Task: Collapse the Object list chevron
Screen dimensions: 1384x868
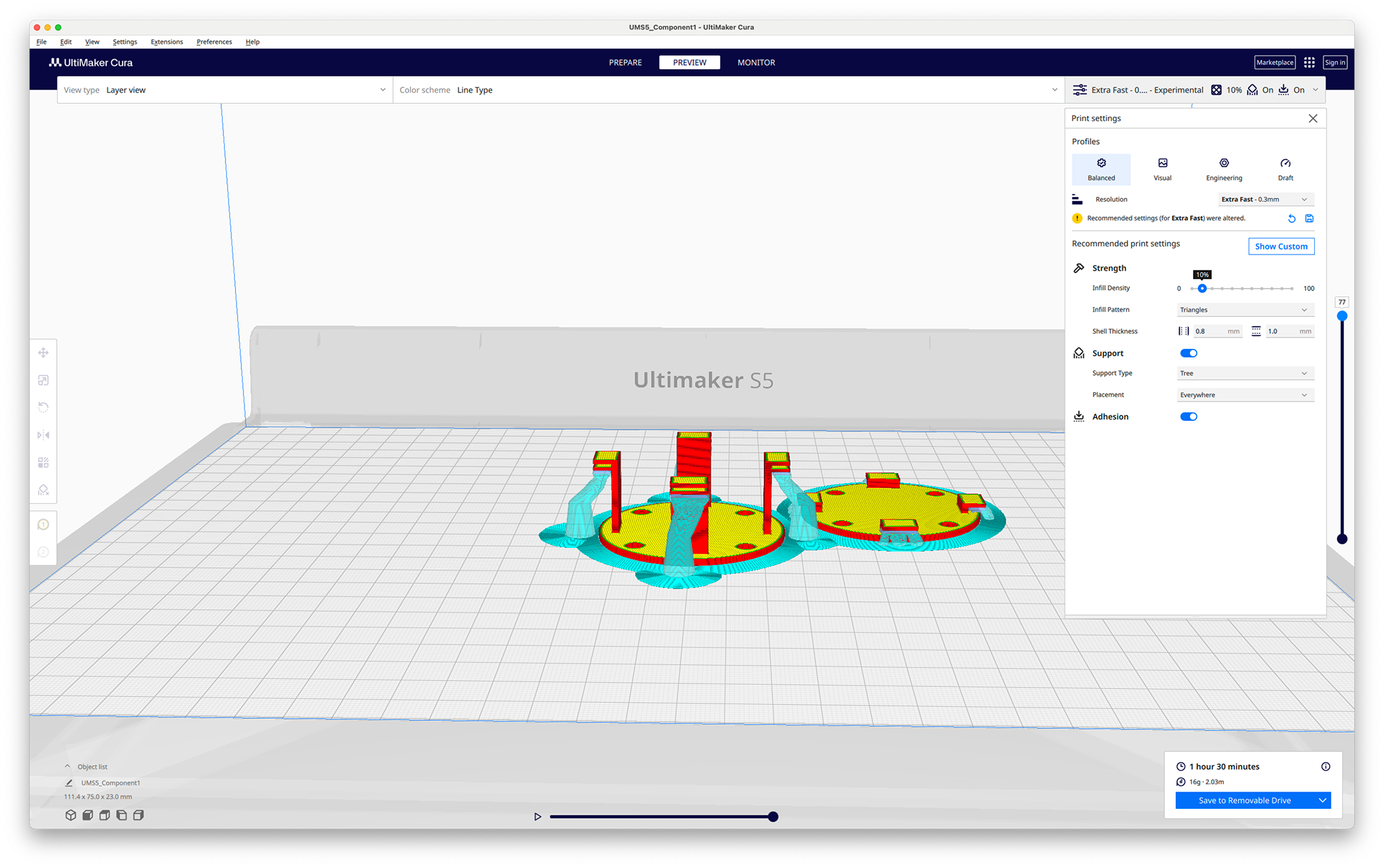Action: click(68, 766)
